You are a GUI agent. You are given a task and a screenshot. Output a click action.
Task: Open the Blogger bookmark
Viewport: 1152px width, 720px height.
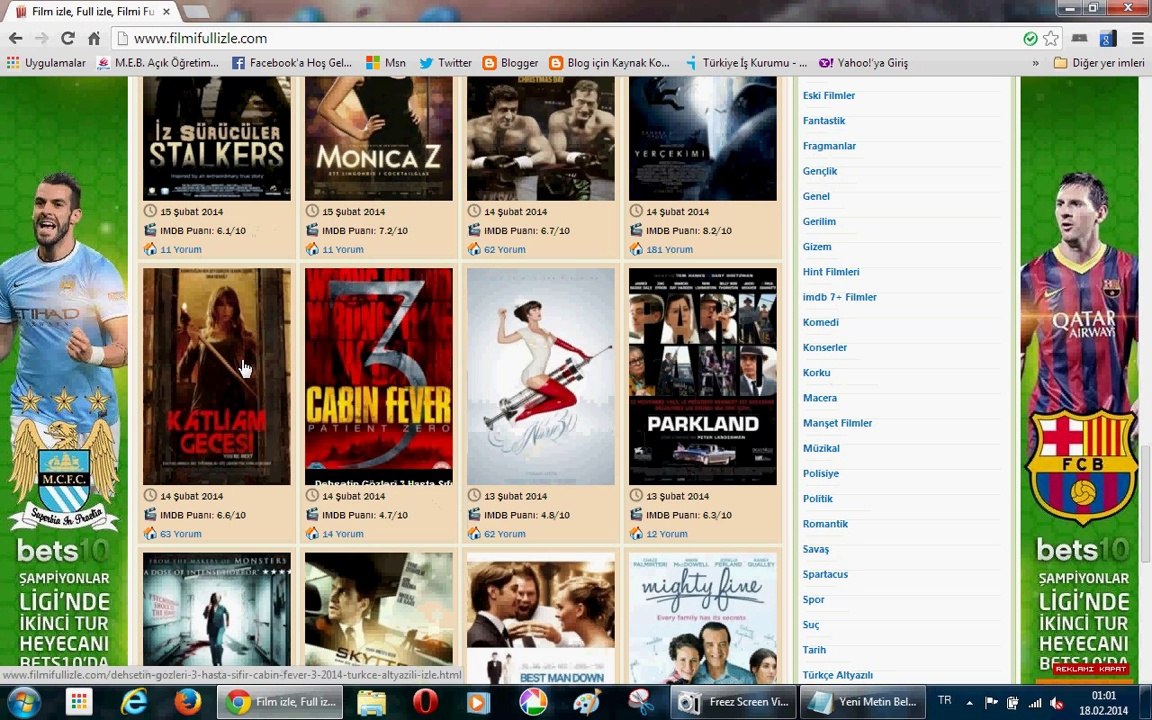click(x=511, y=63)
